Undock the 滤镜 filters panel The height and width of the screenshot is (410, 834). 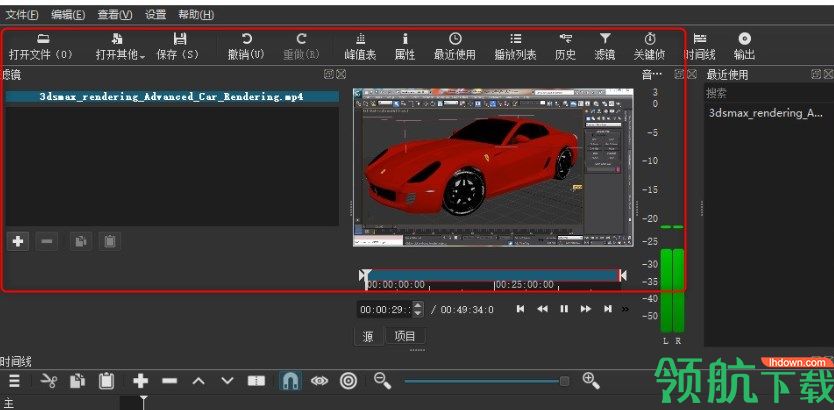click(329, 74)
